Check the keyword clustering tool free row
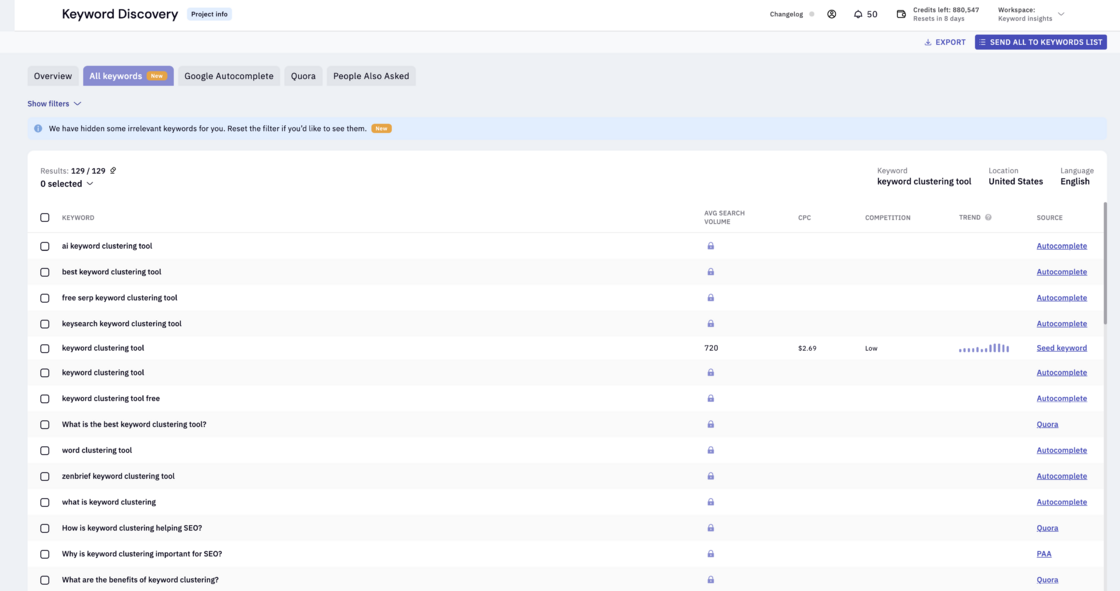1120x591 pixels. (45, 399)
